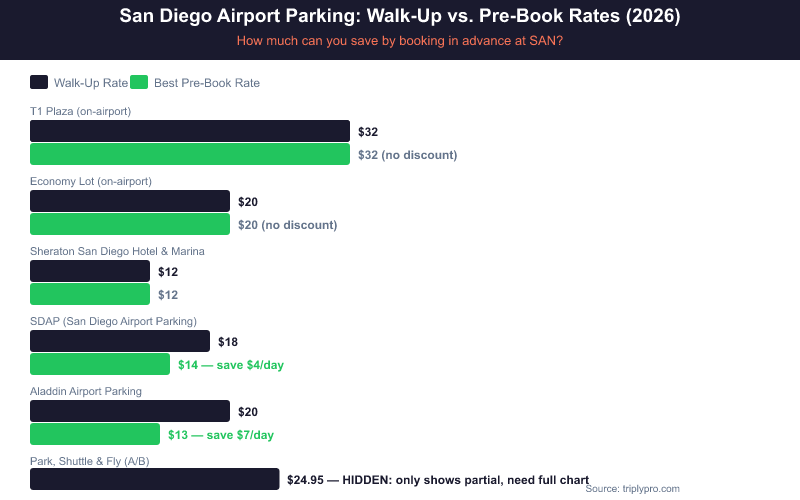The height and width of the screenshot is (500, 800).
Task: Click the T1 Plaza green pre-book bar
Action: coord(190,154)
